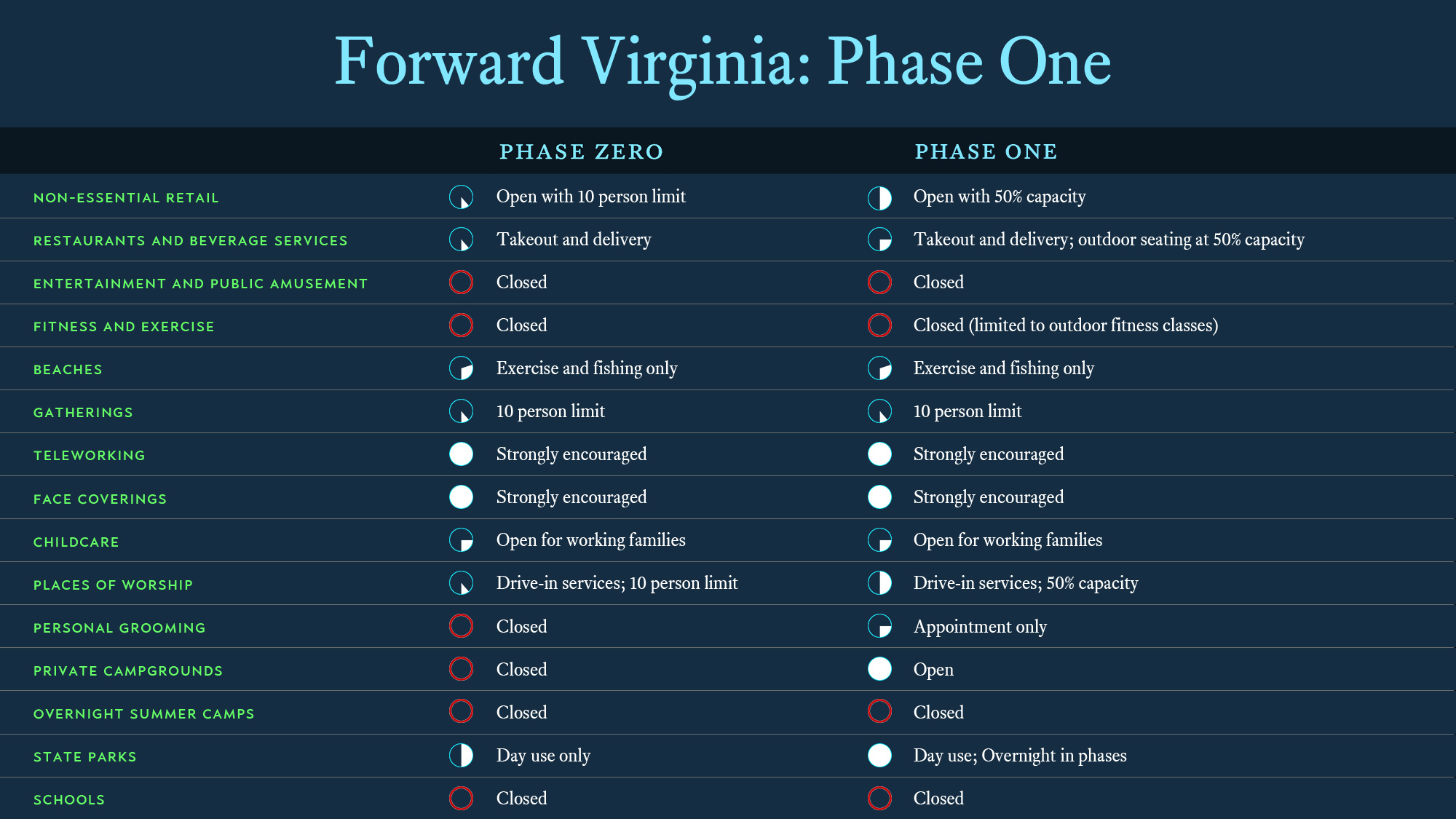Click the red Closed circle for Schools Phase Zero

461,798
